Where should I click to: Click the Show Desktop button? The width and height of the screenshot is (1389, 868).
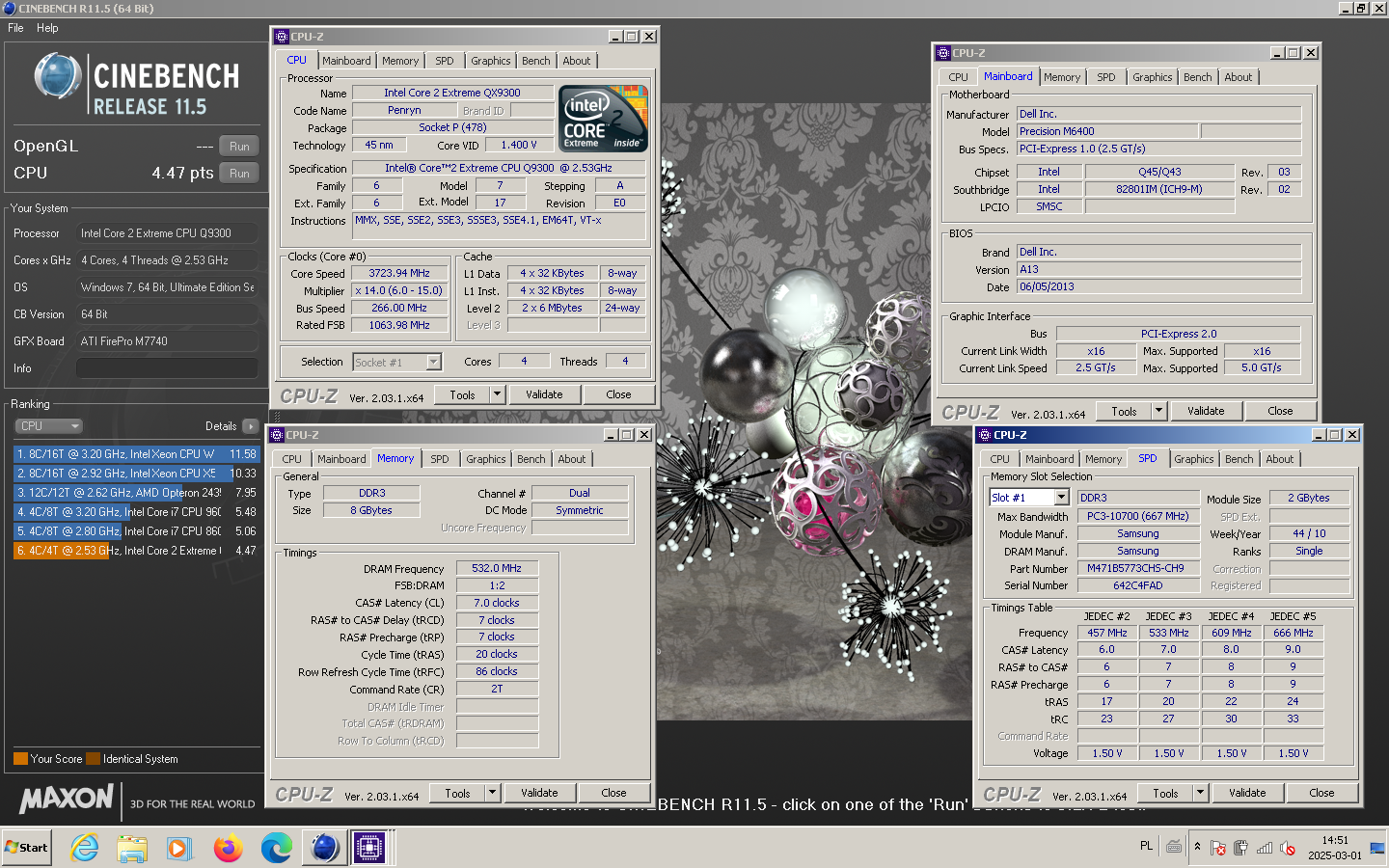click(x=1377, y=848)
